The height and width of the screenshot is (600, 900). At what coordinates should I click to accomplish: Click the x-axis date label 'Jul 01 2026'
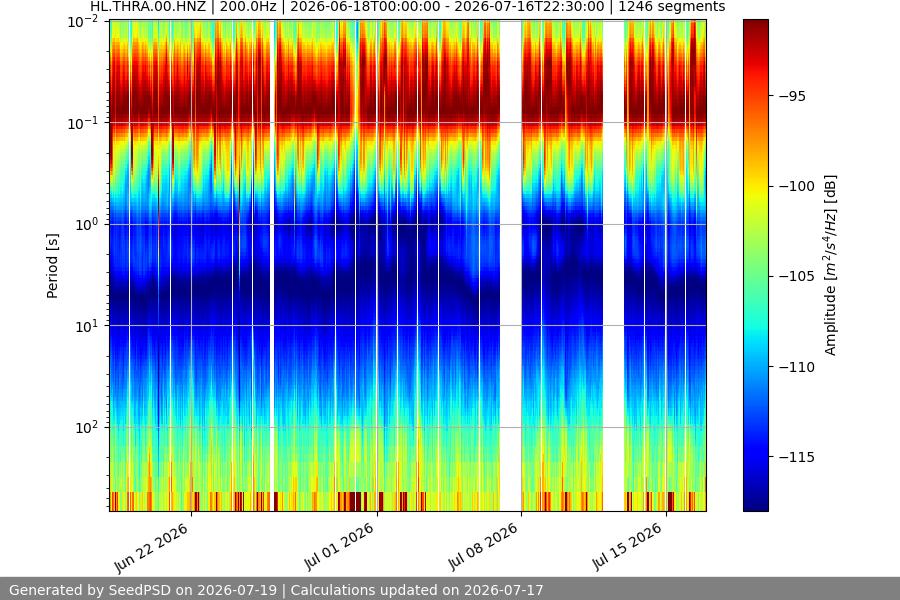click(339, 546)
